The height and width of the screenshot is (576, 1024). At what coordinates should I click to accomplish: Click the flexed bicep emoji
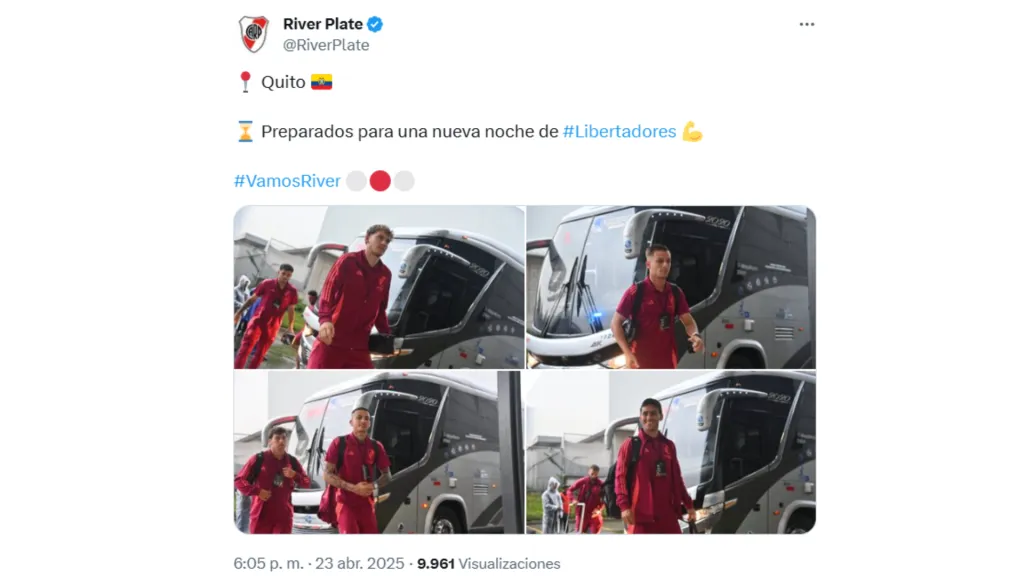(692, 131)
